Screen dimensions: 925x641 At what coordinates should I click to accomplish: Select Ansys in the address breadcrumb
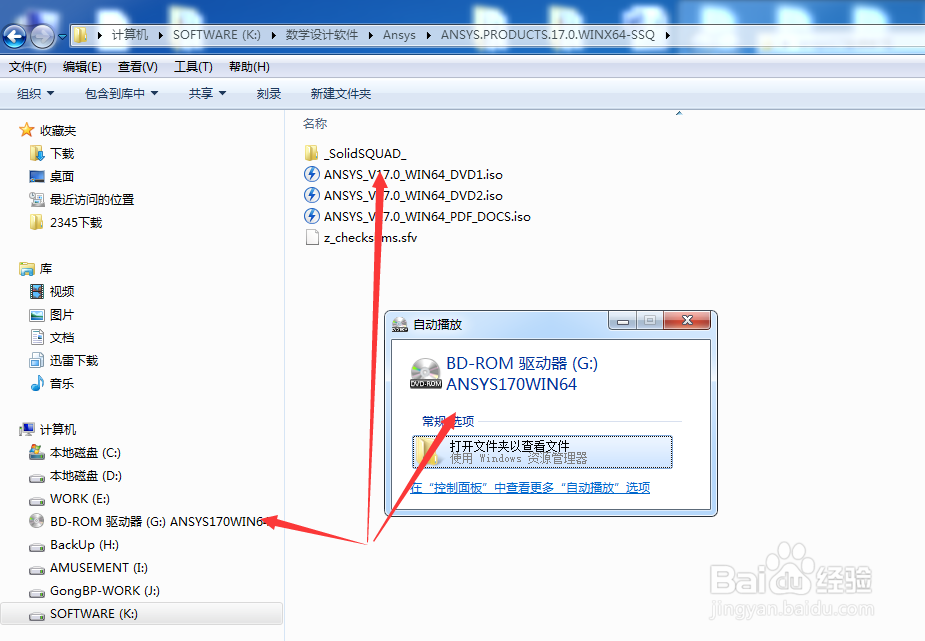tap(399, 35)
